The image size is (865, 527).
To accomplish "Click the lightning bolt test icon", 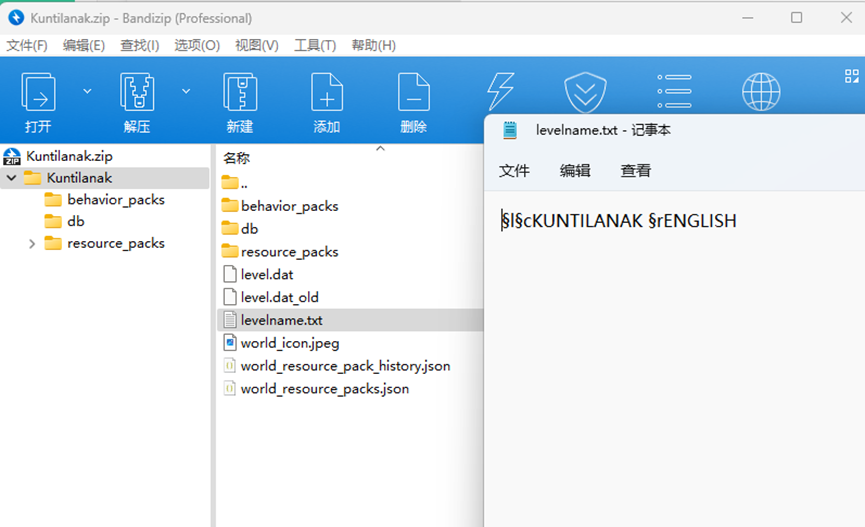I will coord(500,91).
